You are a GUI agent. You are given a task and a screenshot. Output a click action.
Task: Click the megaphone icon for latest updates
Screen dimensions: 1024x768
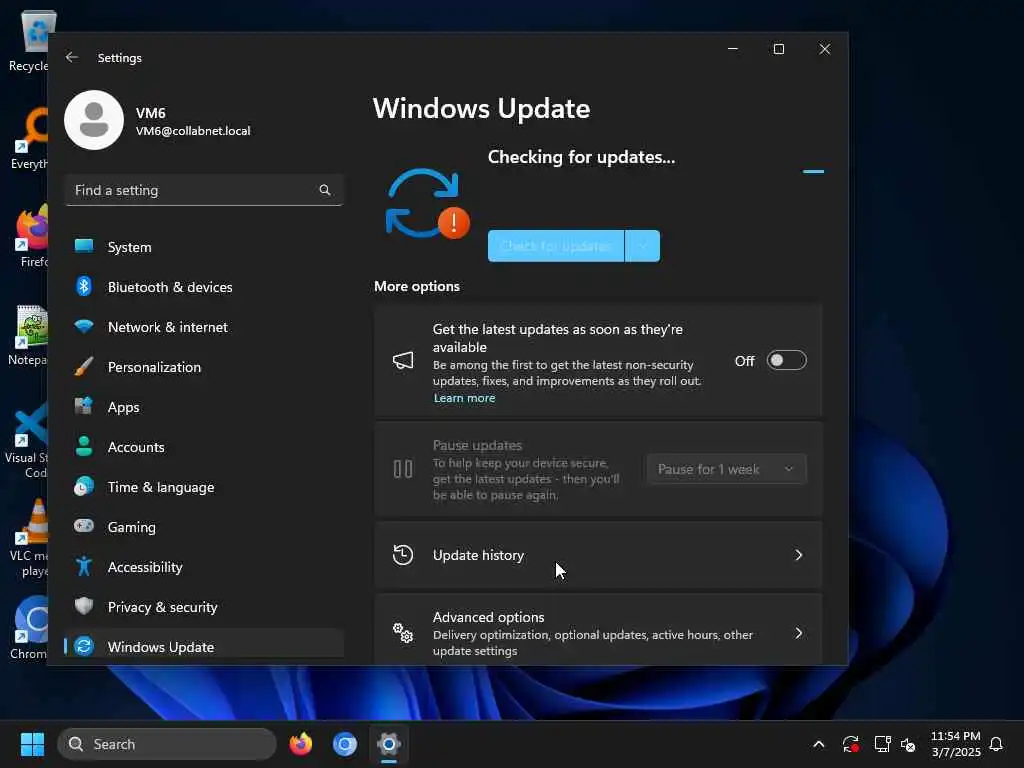[403, 360]
